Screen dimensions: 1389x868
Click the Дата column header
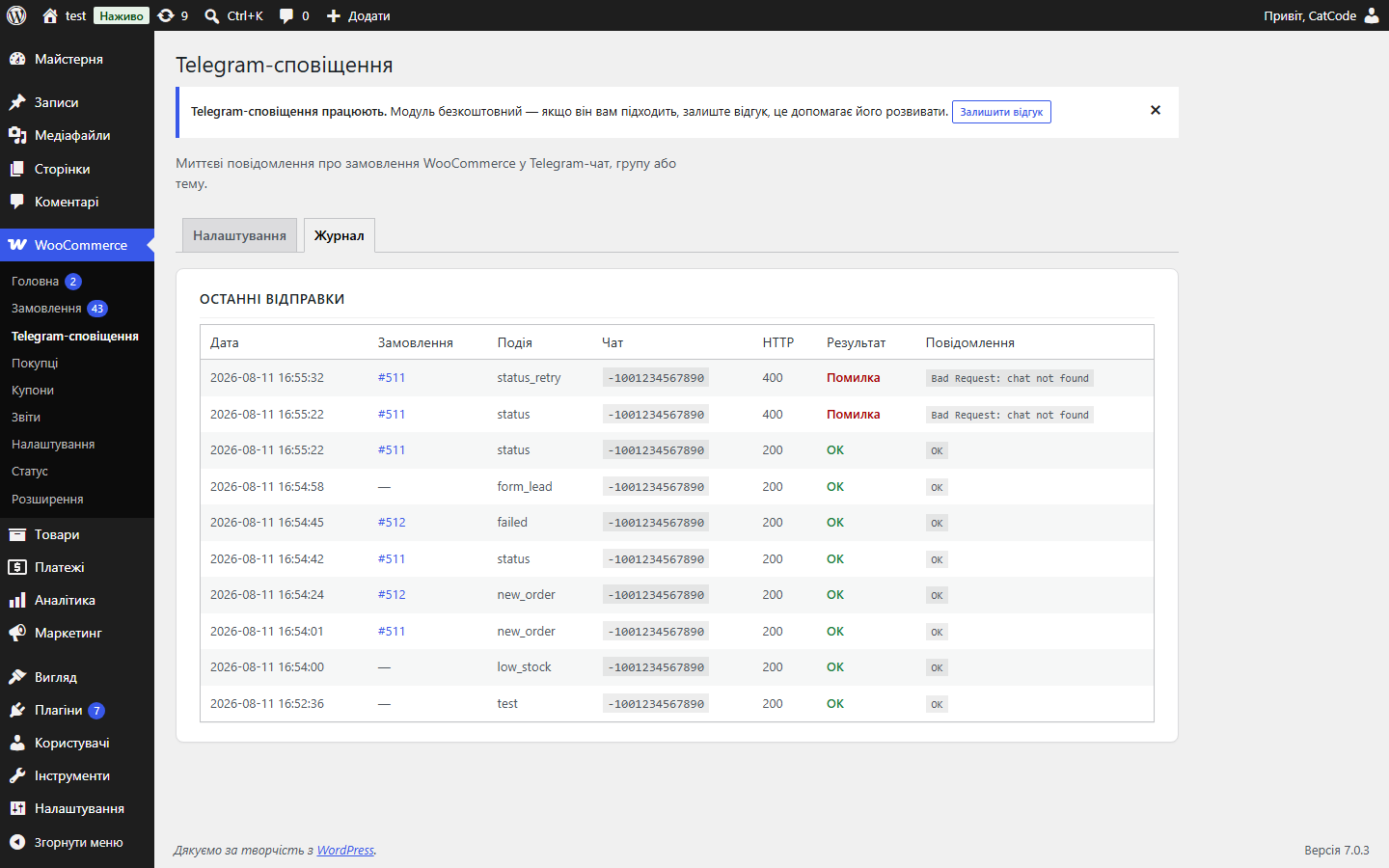225,342
